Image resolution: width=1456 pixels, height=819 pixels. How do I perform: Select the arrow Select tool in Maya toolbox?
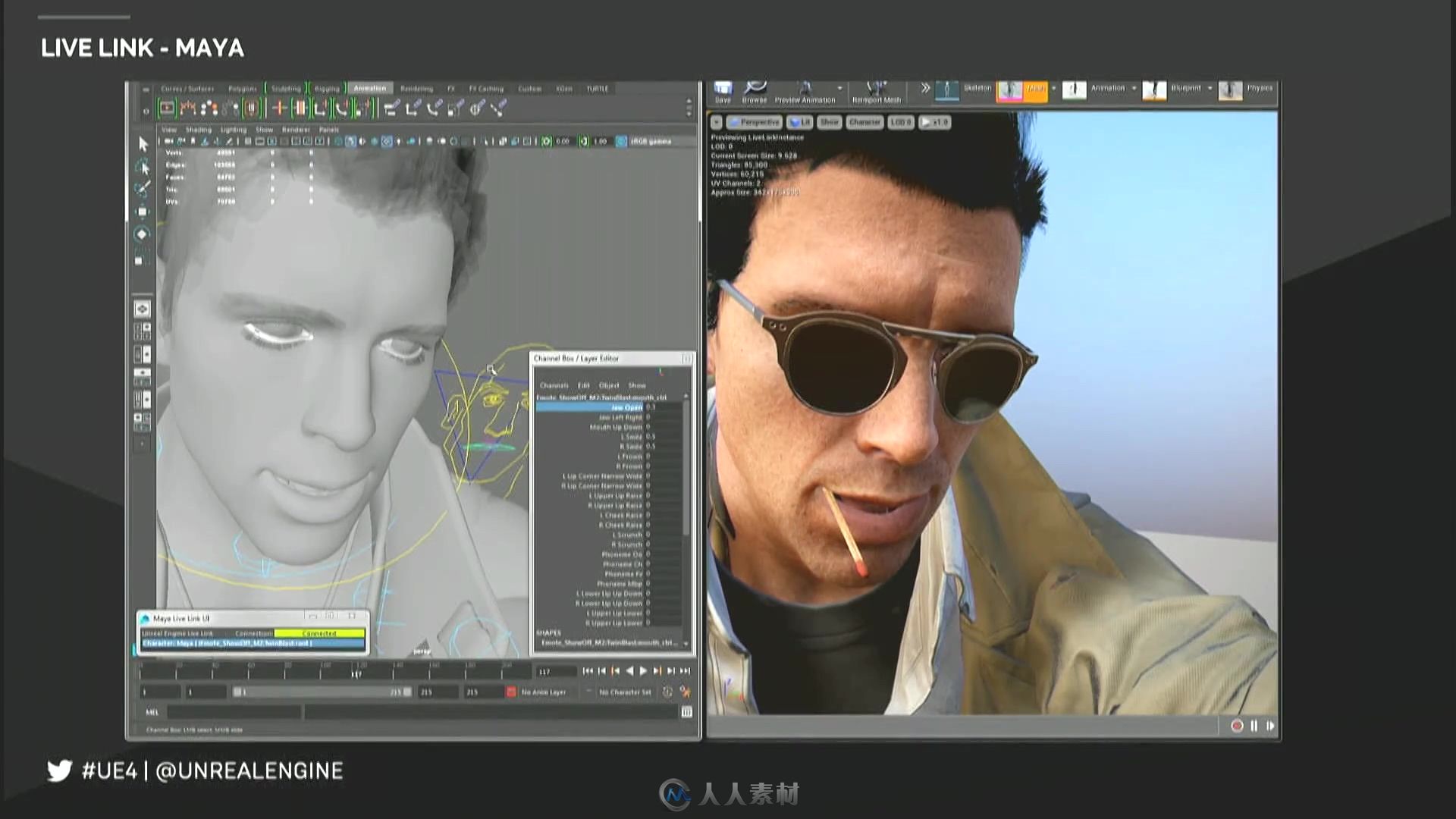point(143,143)
